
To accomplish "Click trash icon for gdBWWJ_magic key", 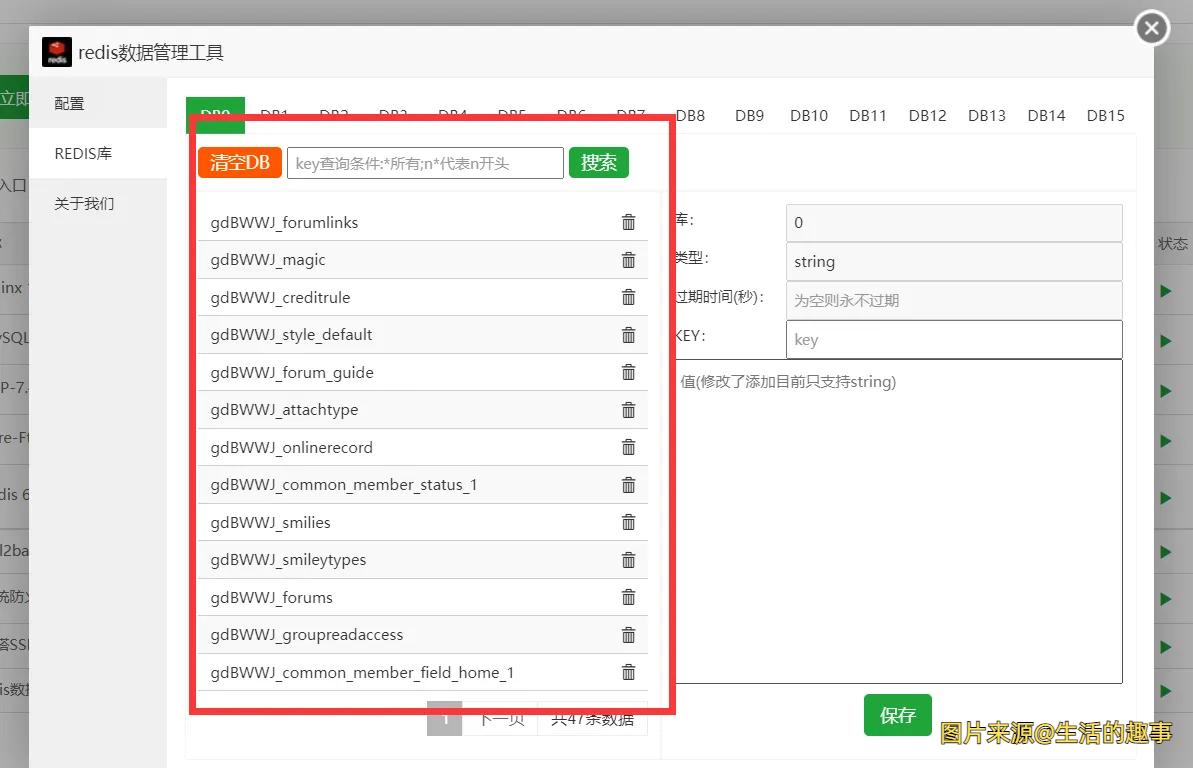I will coord(628,260).
